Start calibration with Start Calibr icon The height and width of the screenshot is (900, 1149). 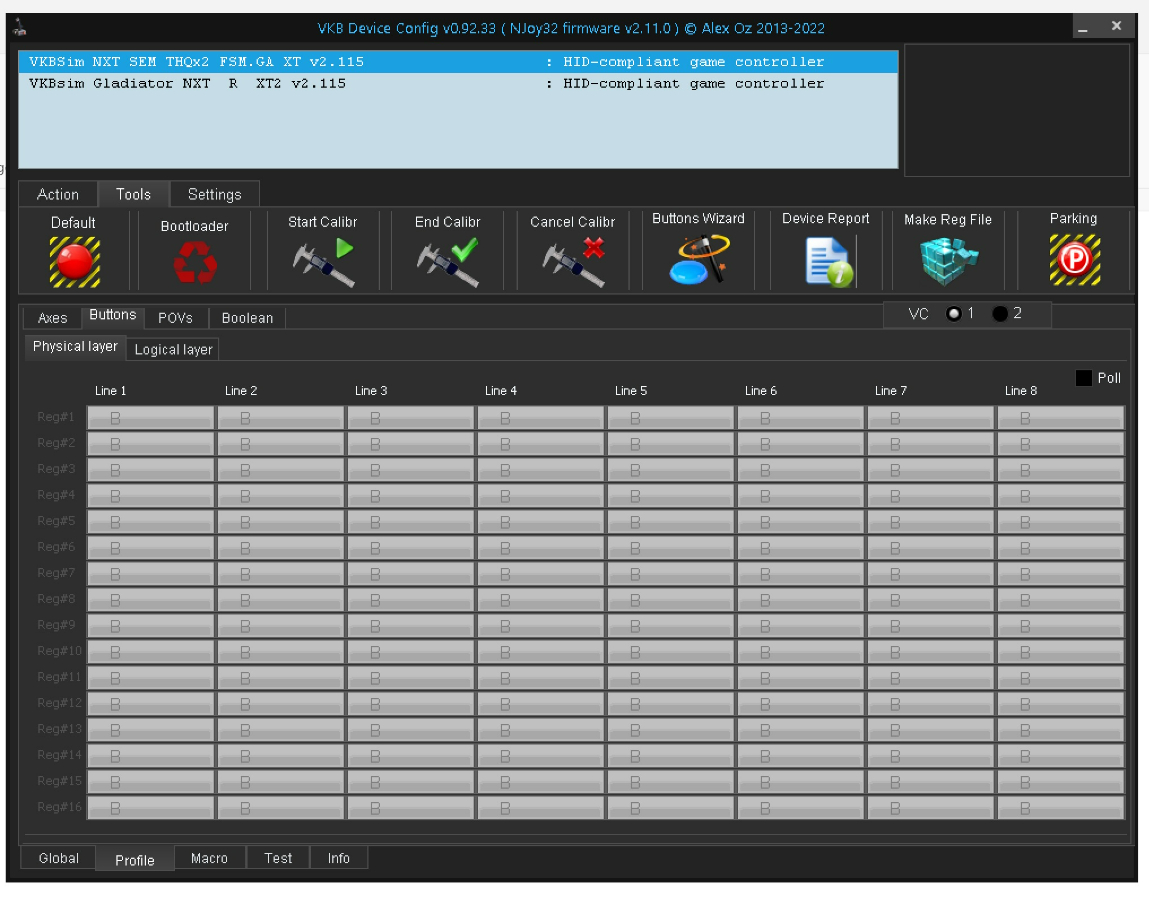323,262
